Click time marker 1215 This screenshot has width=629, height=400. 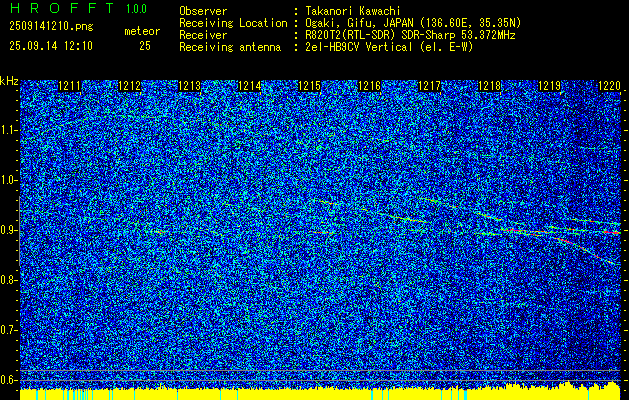[310, 86]
